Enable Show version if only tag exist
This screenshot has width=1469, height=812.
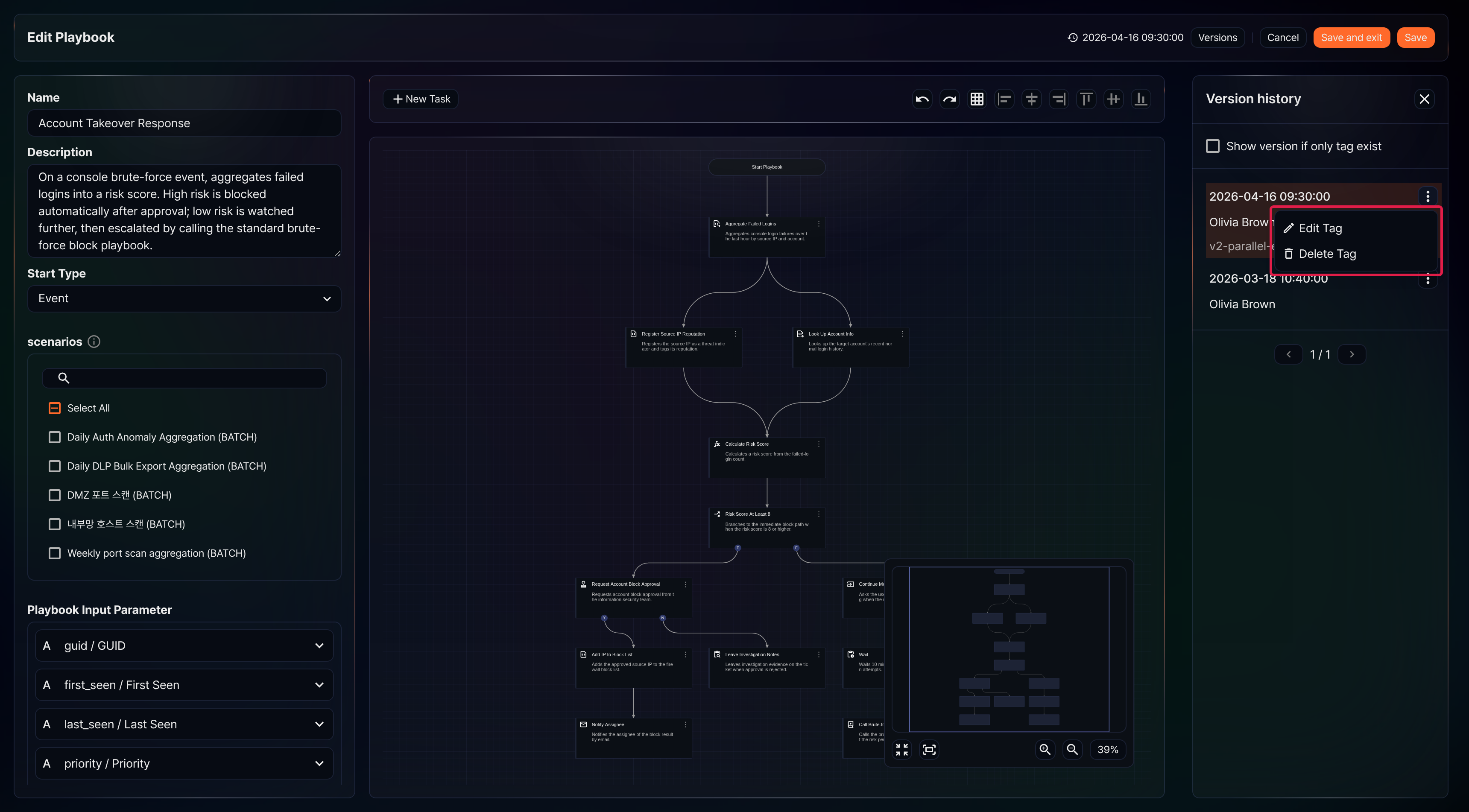[x=1213, y=146]
